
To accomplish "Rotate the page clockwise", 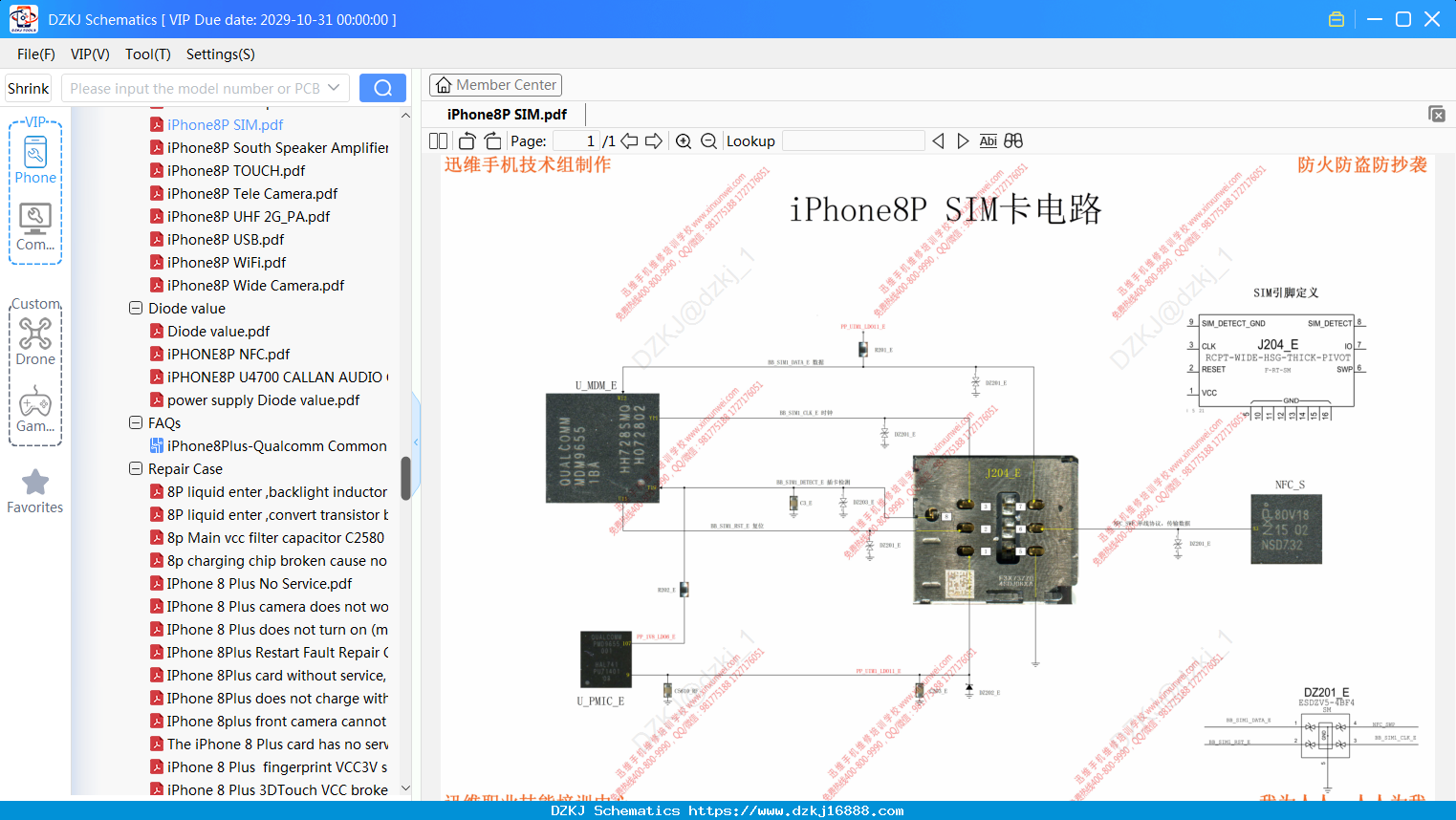I will (x=492, y=141).
